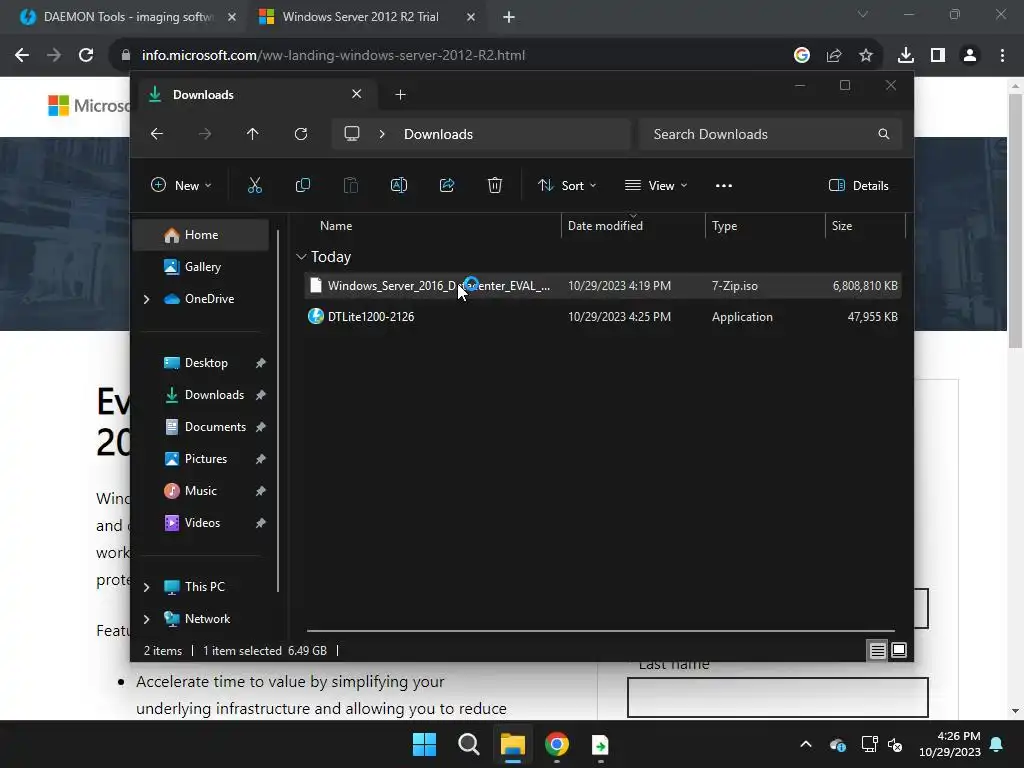Viewport: 1024px width, 768px height.
Task: Close the DAEMON Tools browser tab
Action: pos(231,17)
